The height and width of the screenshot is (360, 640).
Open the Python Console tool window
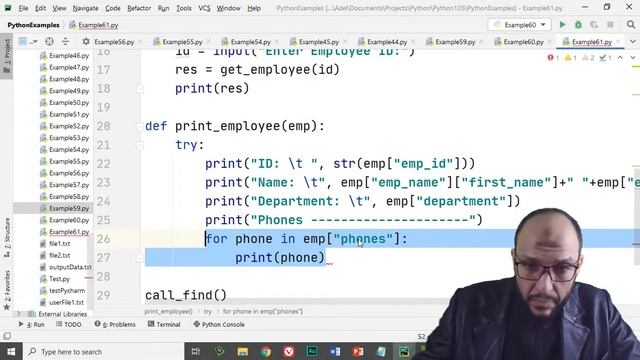click(x=219, y=324)
